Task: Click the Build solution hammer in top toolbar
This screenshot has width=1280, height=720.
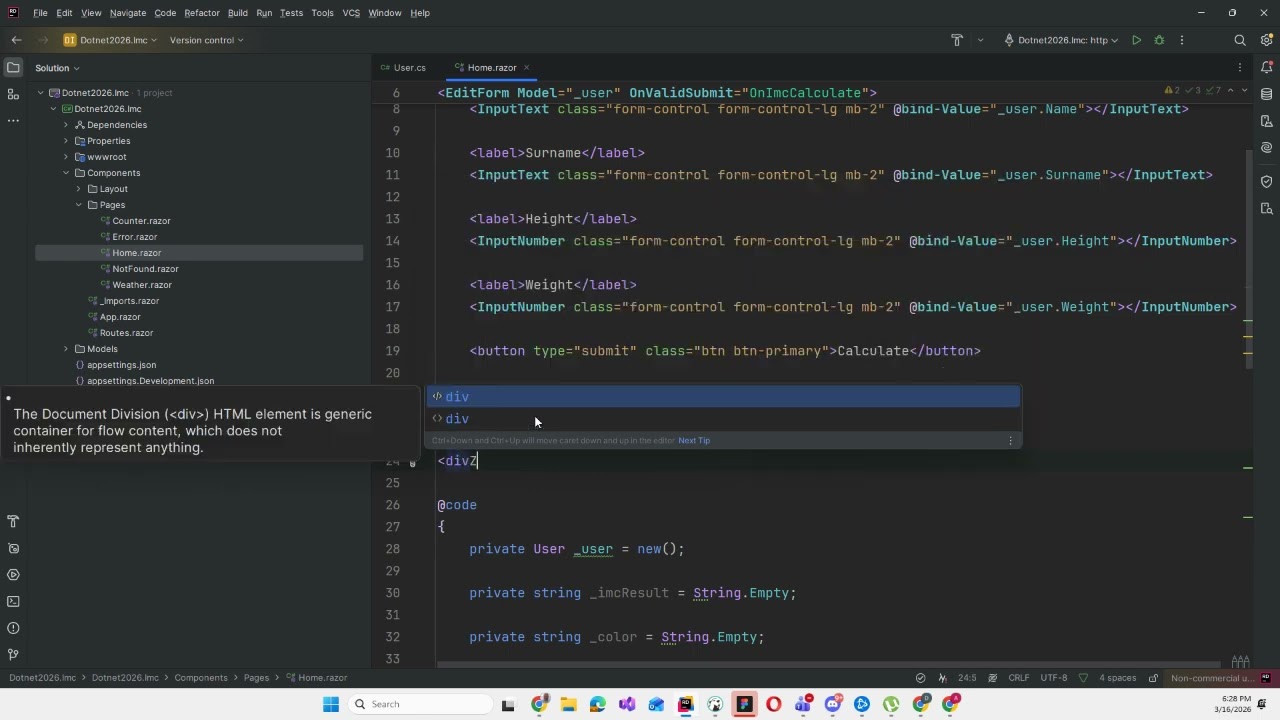Action: (957, 40)
